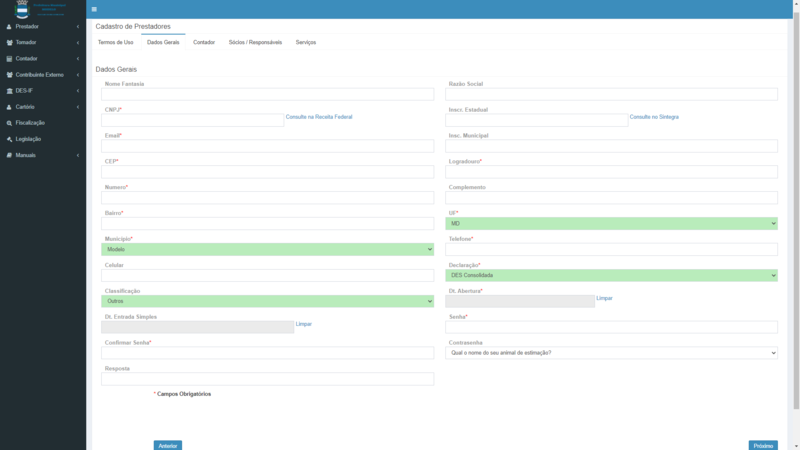The width and height of the screenshot is (800, 450).
Task: Click the Legislação gavel icon
Action: [9, 138]
